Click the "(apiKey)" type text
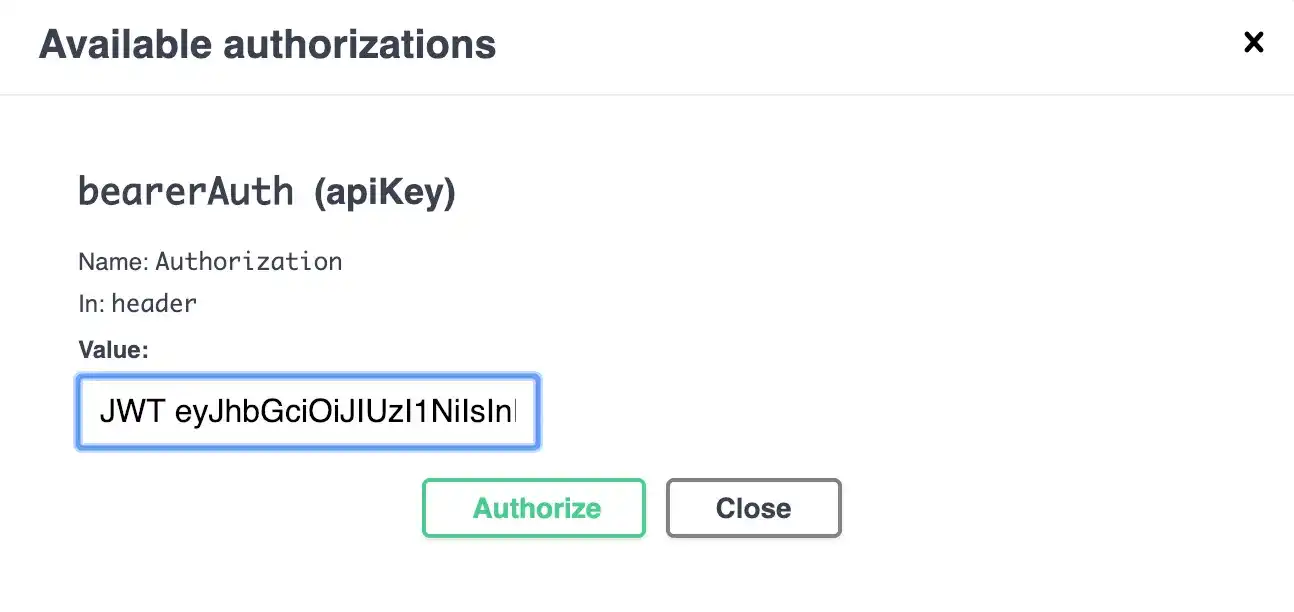Viewport: 1294px width, 612px height. pyautogui.click(x=385, y=192)
